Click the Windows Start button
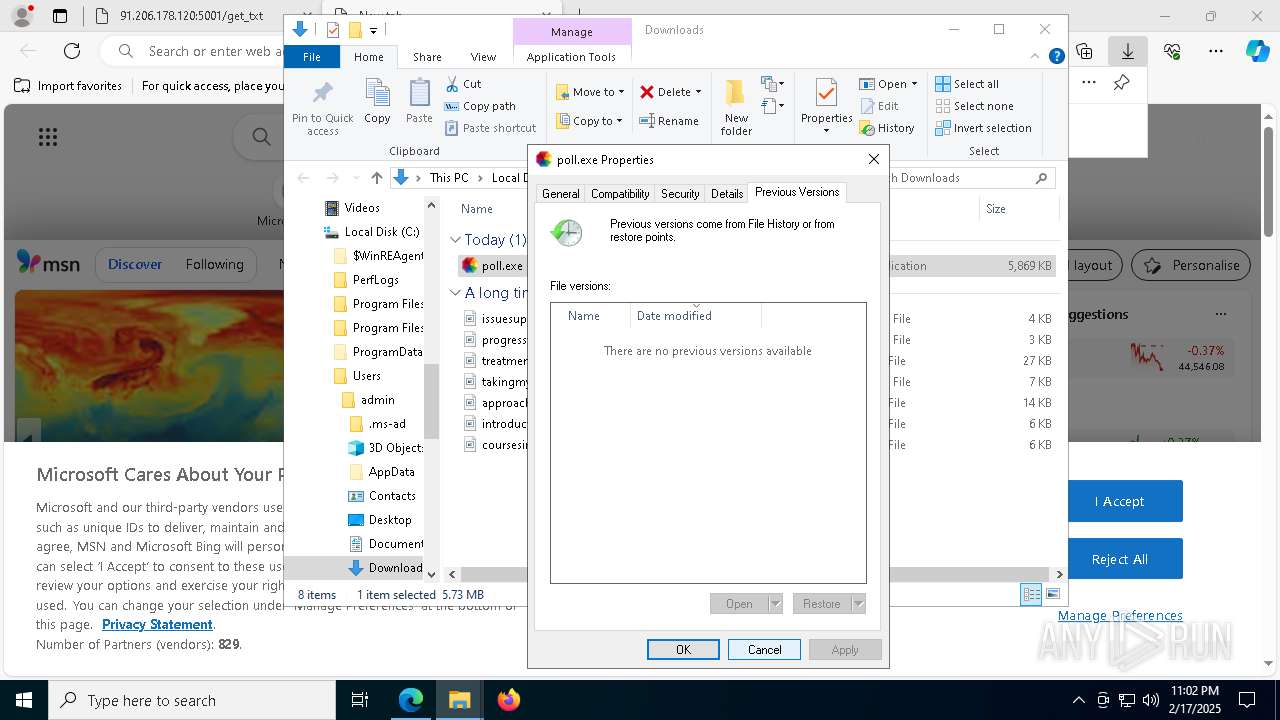 23,700
